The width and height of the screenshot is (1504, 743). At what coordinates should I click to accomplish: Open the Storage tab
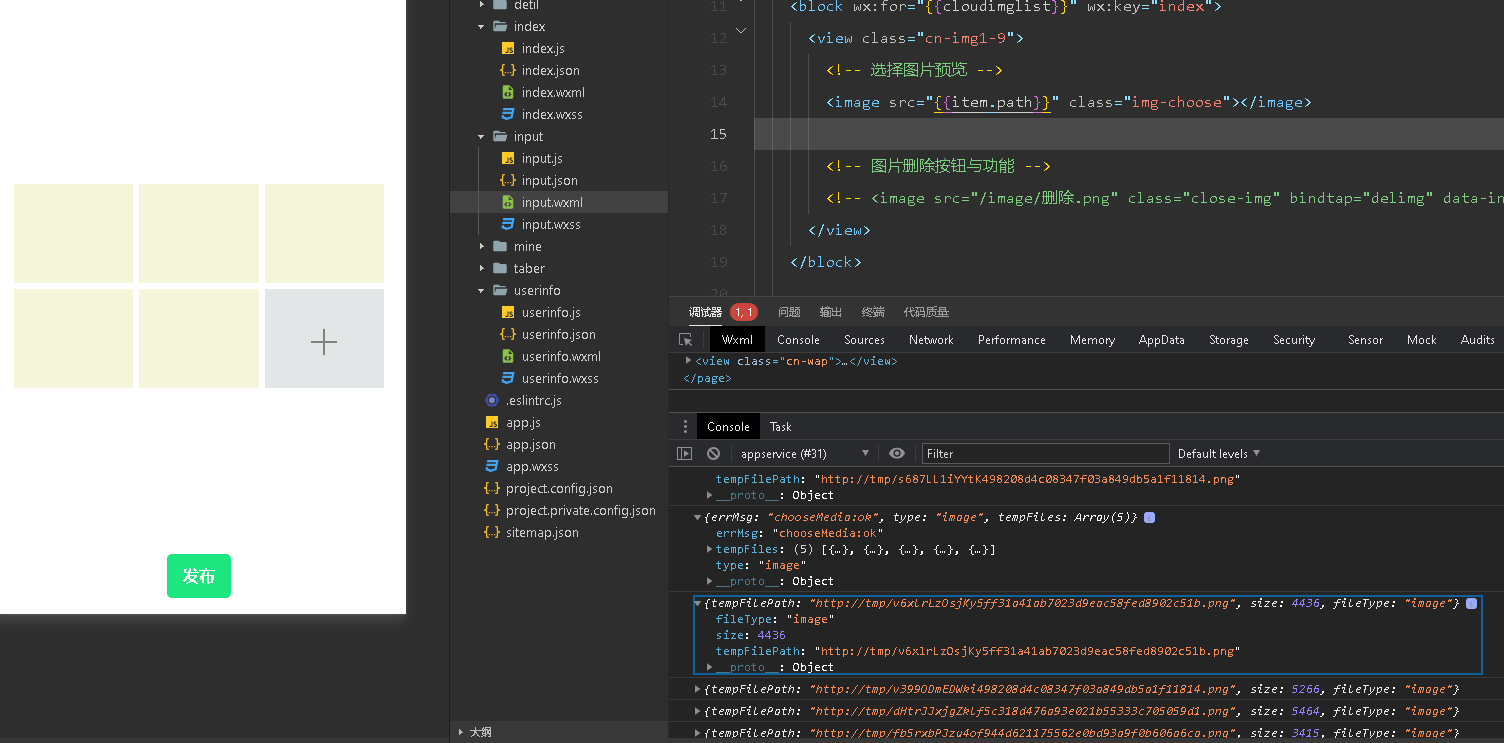[1229, 340]
